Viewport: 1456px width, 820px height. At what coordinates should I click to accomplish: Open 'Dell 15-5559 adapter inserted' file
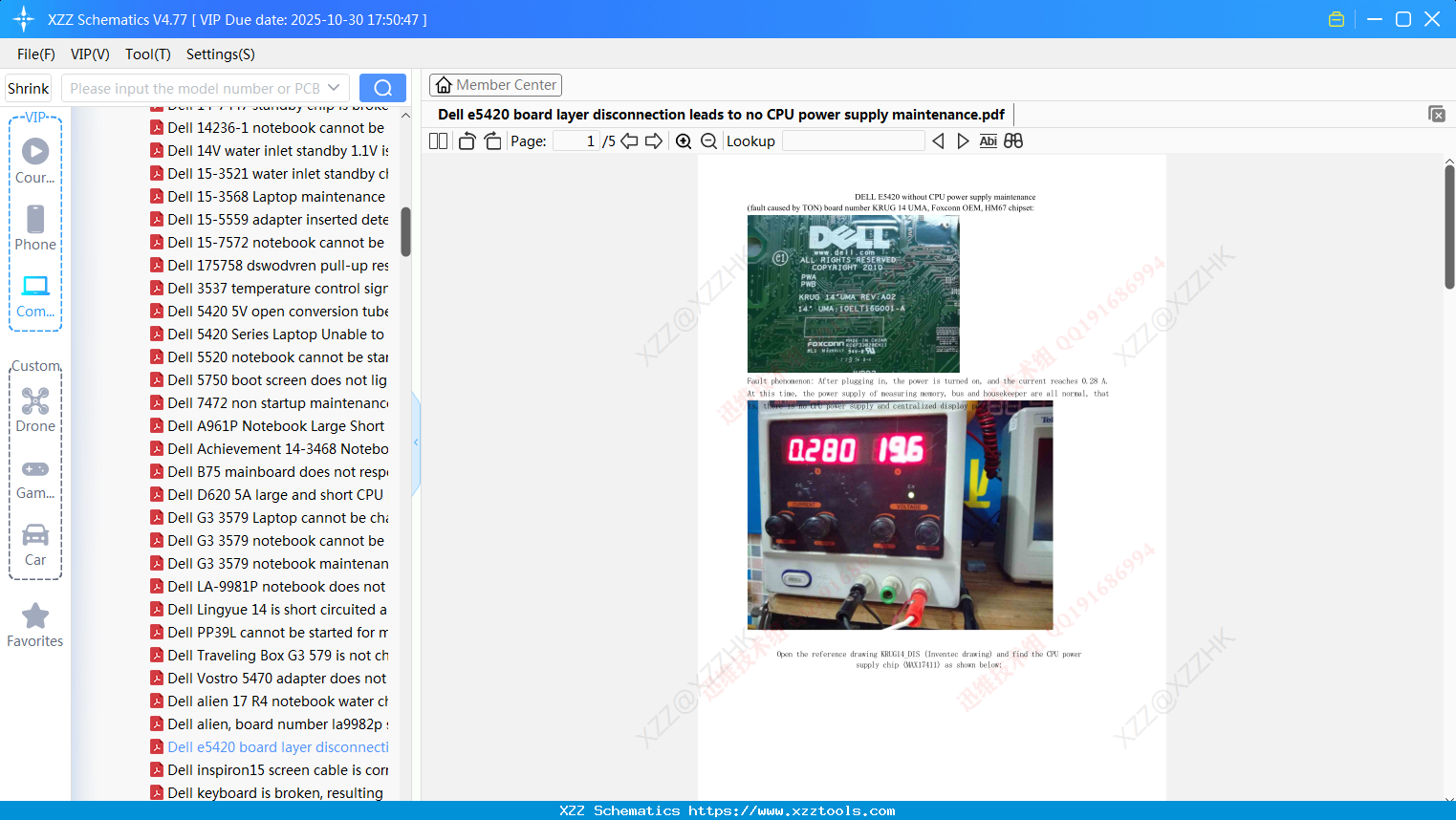pos(269,220)
